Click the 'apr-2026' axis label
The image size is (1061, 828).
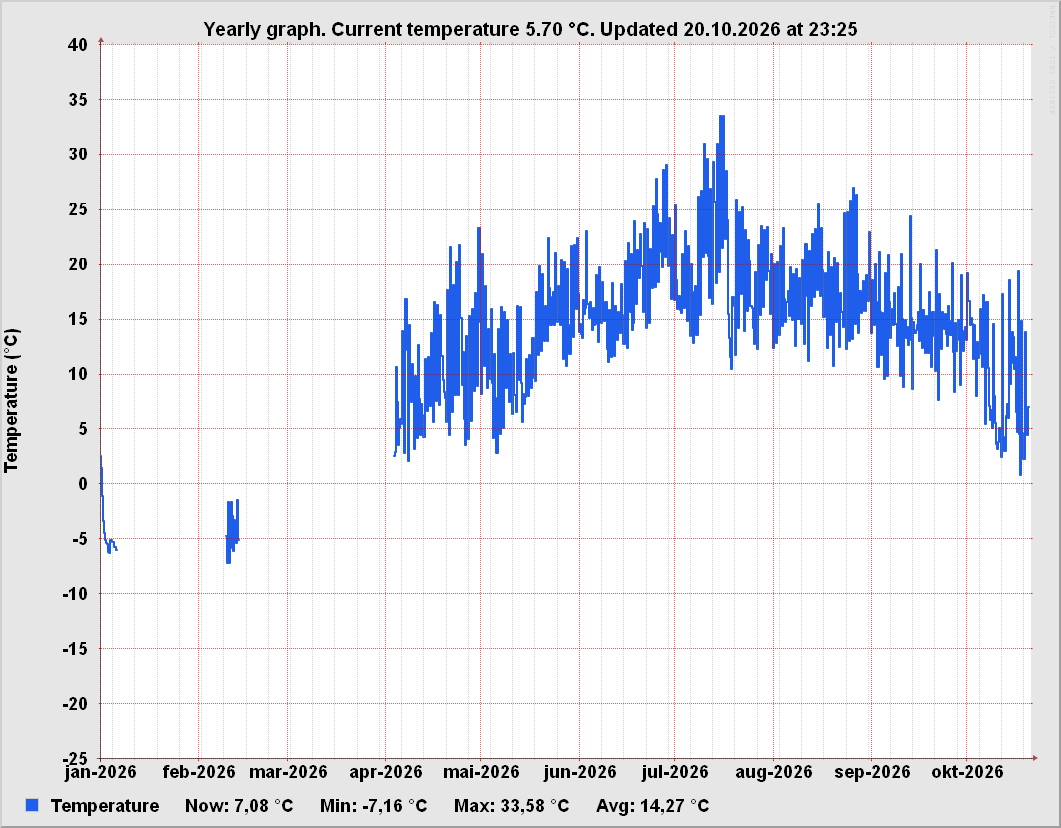(386, 772)
